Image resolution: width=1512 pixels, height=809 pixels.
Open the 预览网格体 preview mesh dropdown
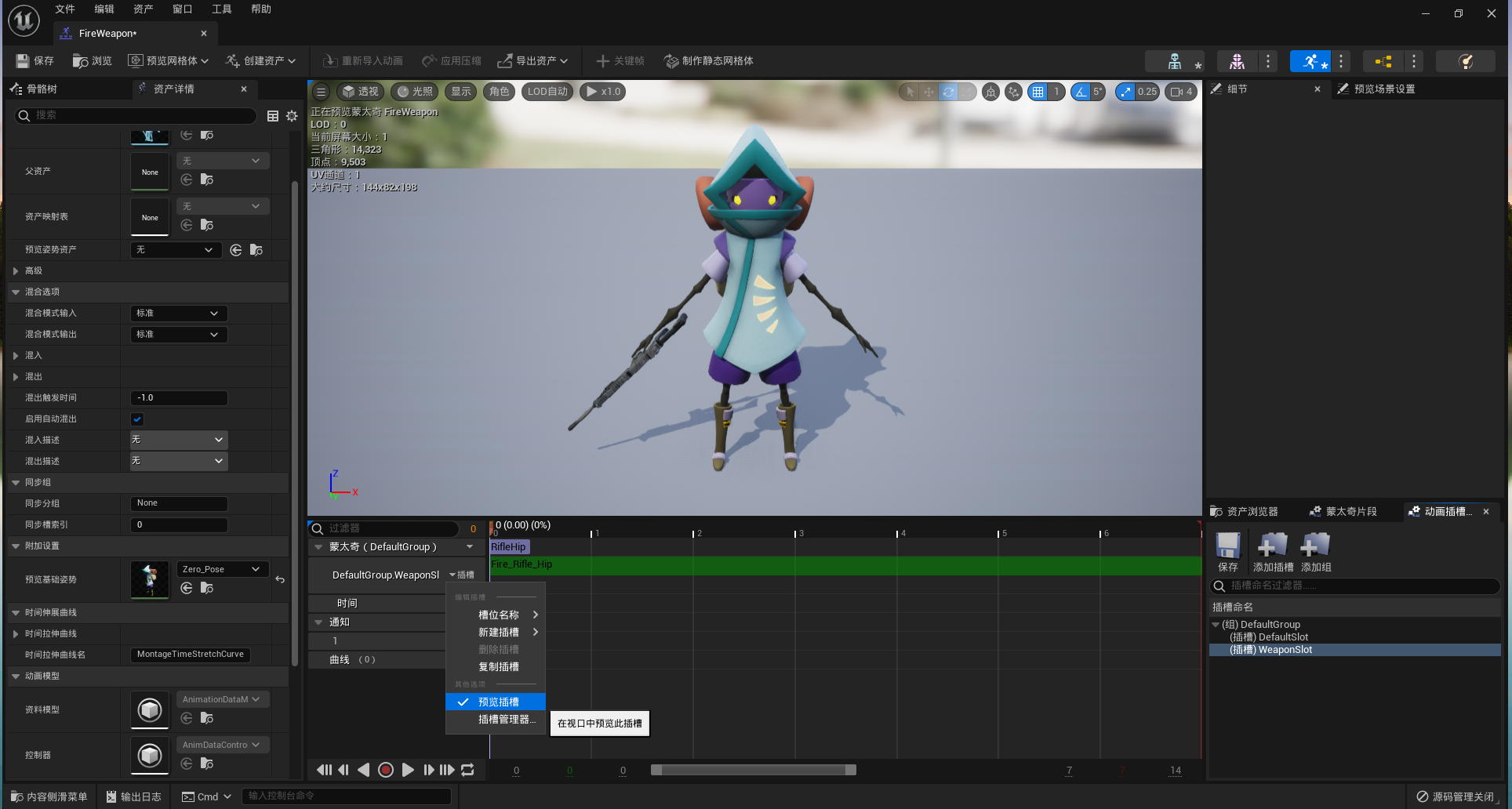pyautogui.click(x=168, y=60)
